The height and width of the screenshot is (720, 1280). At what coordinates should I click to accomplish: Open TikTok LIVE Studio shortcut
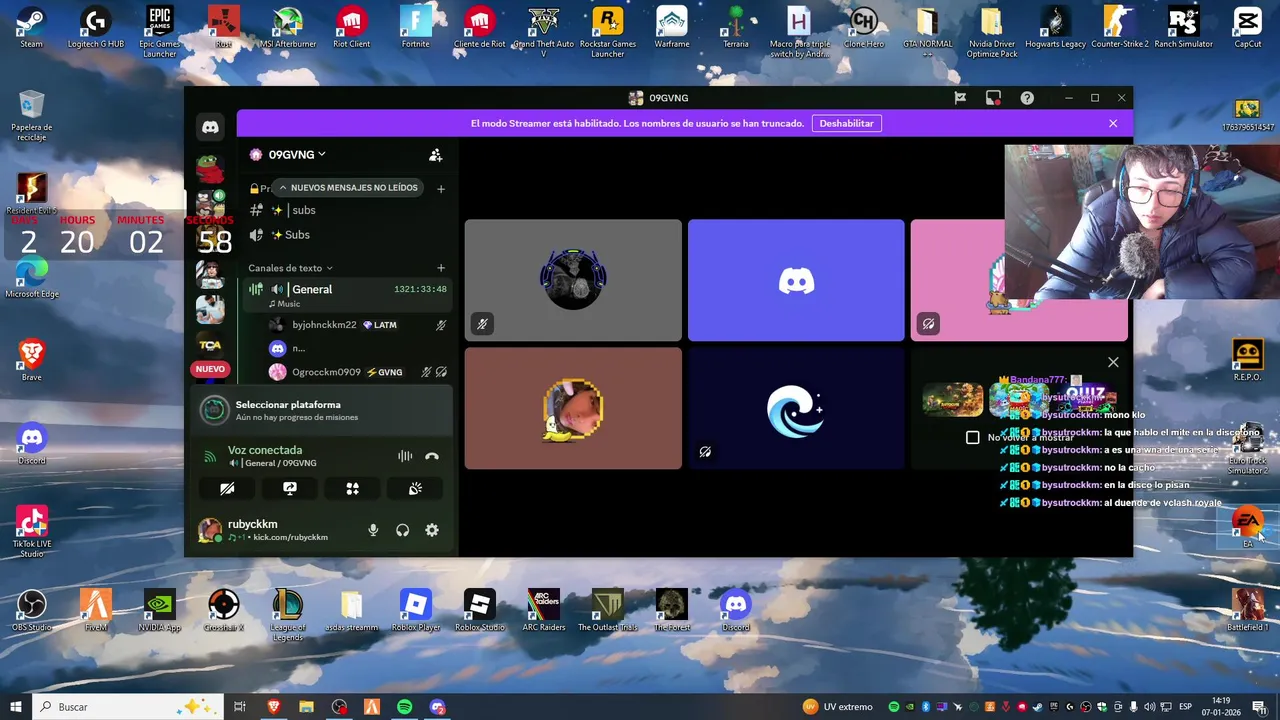[31, 532]
